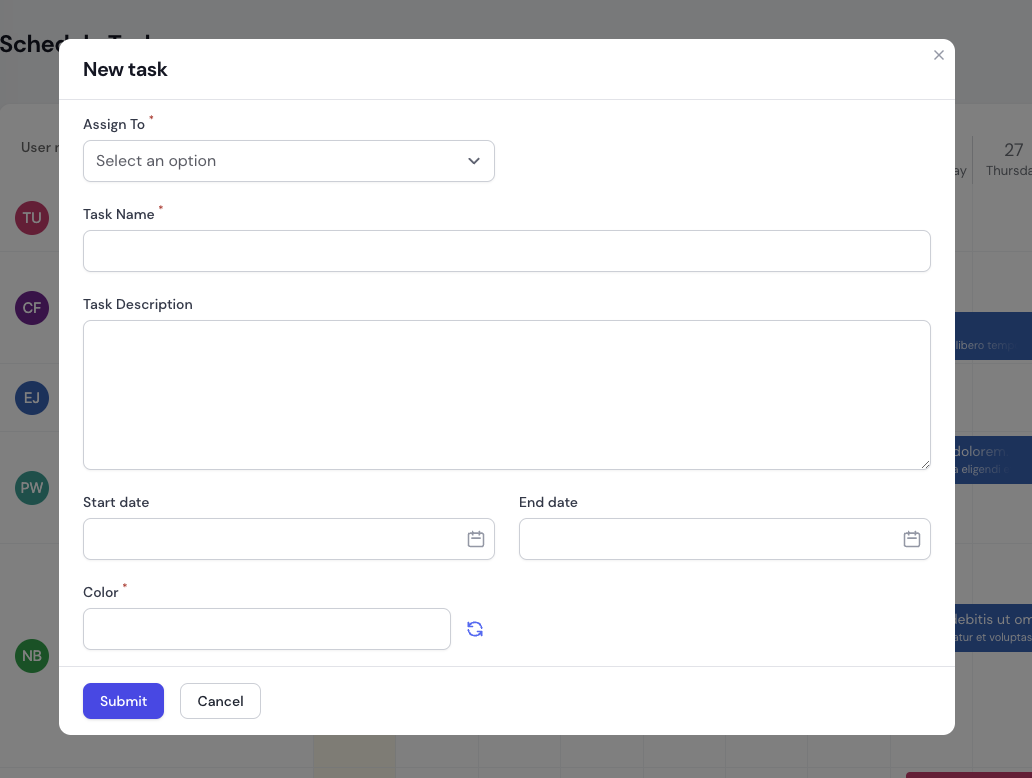Cancel the new task creation
The height and width of the screenshot is (778, 1032).
click(x=220, y=701)
